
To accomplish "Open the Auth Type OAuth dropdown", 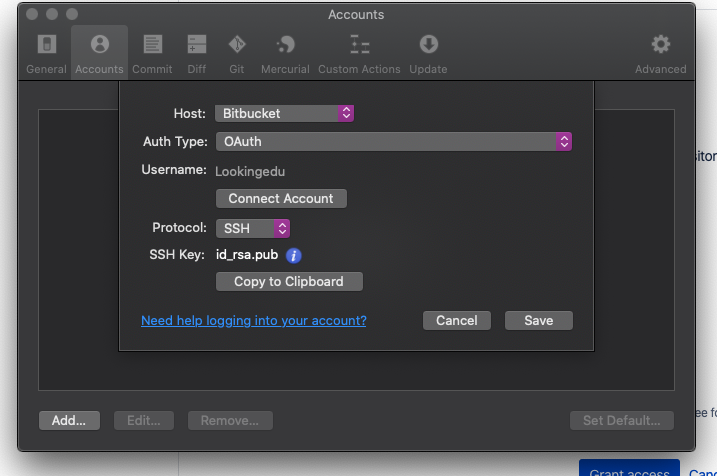I will coord(394,142).
